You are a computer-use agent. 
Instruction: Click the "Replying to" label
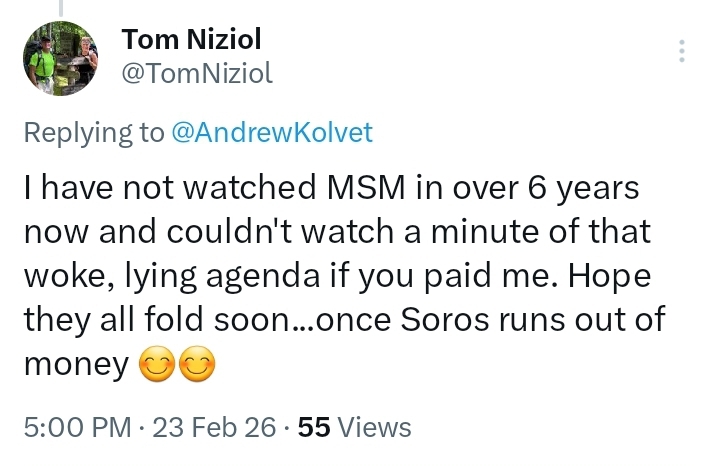(x=94, y=133)
